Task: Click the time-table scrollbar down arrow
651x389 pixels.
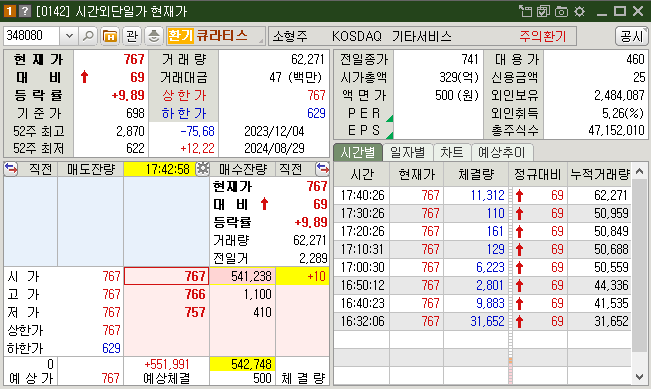Action: 640,377
